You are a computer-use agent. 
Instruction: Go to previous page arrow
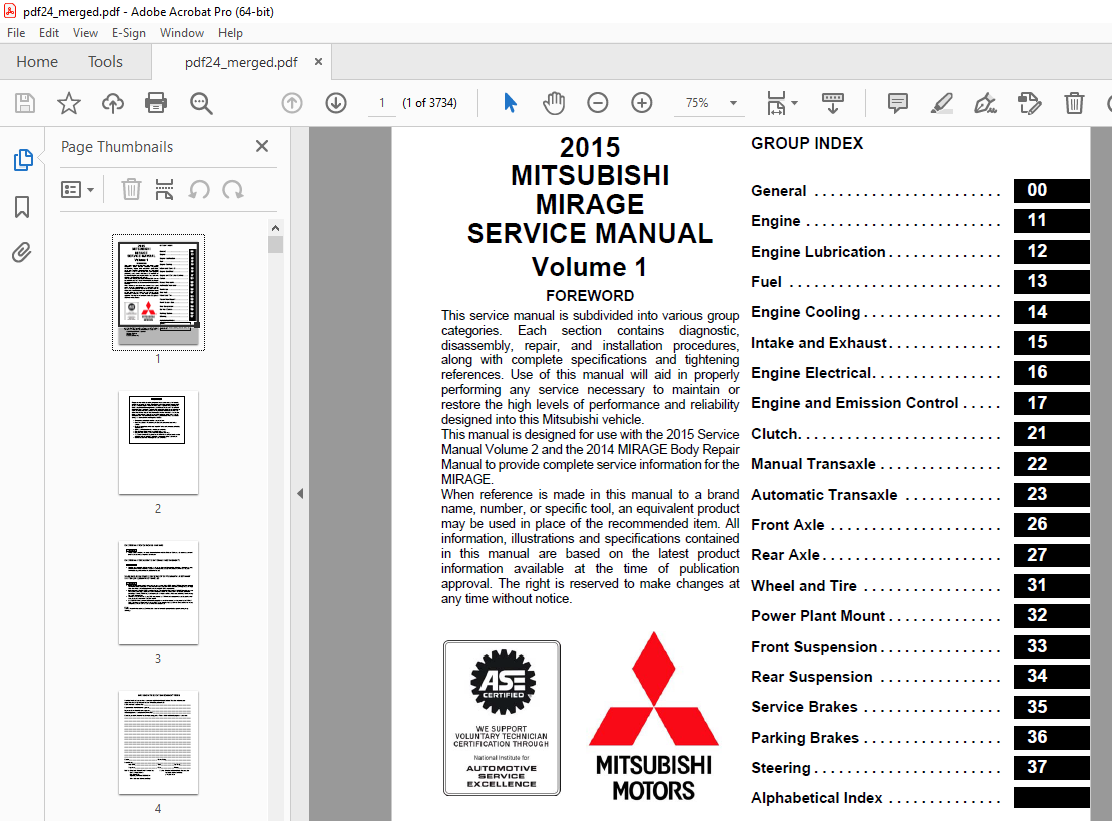pyautogui.click(x=291, y=104)
